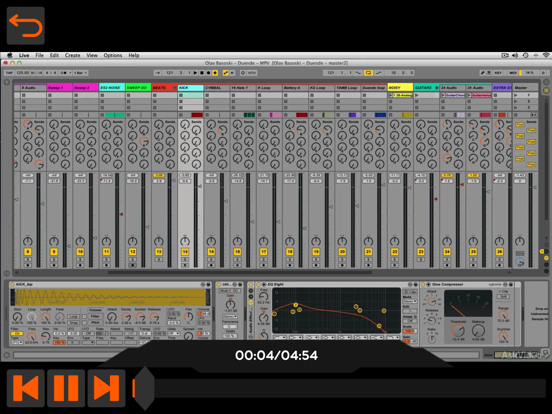
Task: Click the Wi-Fi status icon
Action: click(x=546, y=55)
